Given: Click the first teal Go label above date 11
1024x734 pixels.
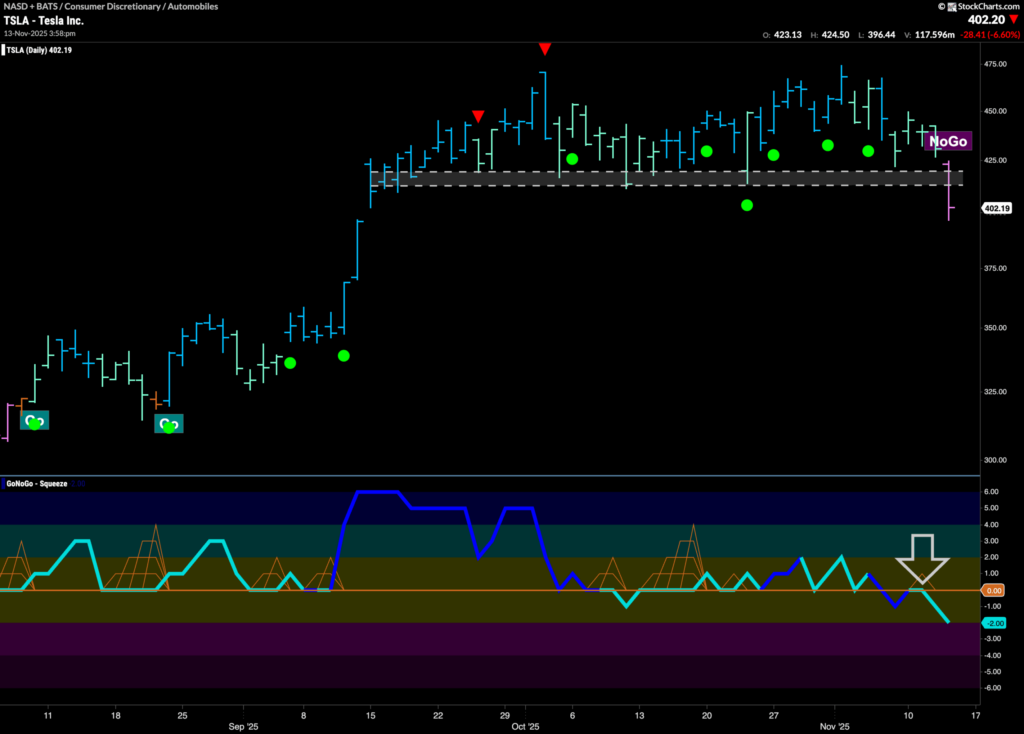Looking at the screenshot, I should click(34, 421).
